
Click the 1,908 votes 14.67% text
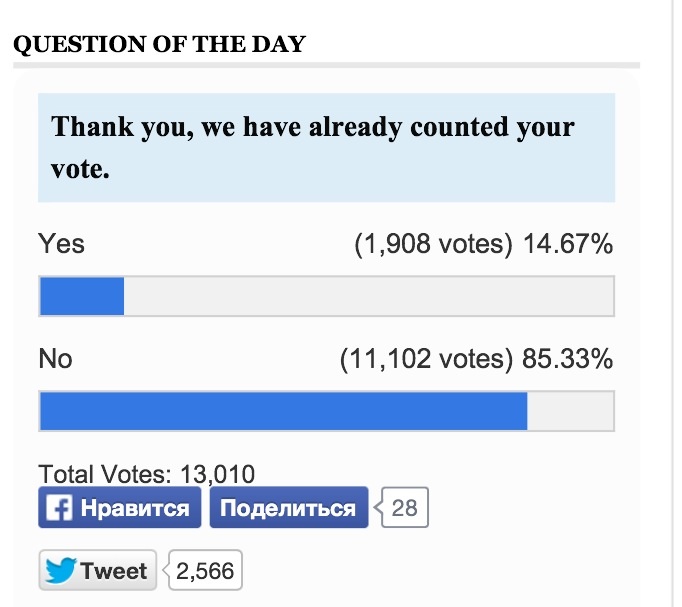tap(484, 243)
